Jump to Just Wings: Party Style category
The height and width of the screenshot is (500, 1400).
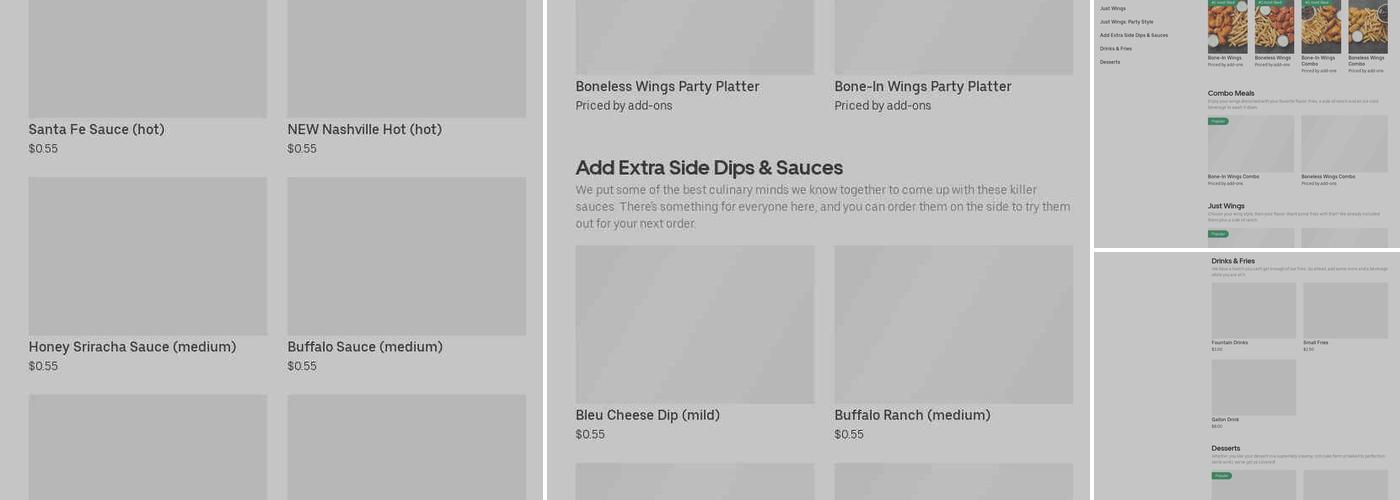[x=1126, y=21]
